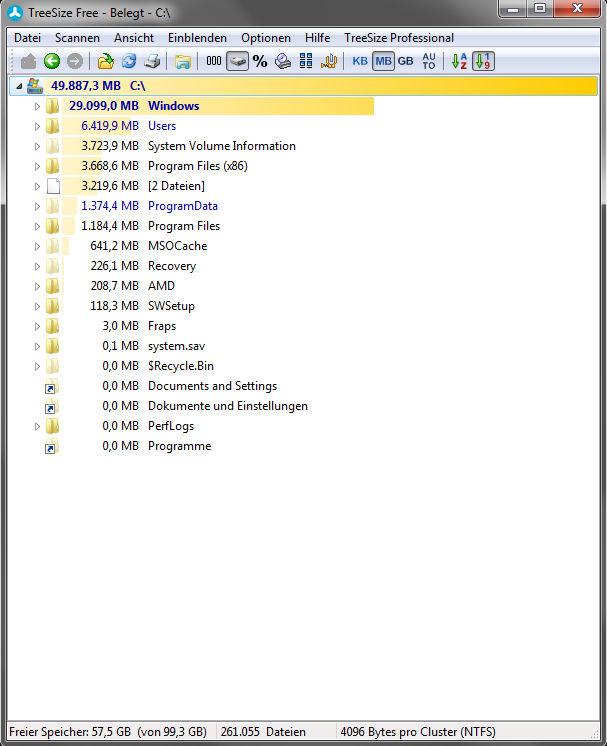Switch size unit to GB

point(405,61)
